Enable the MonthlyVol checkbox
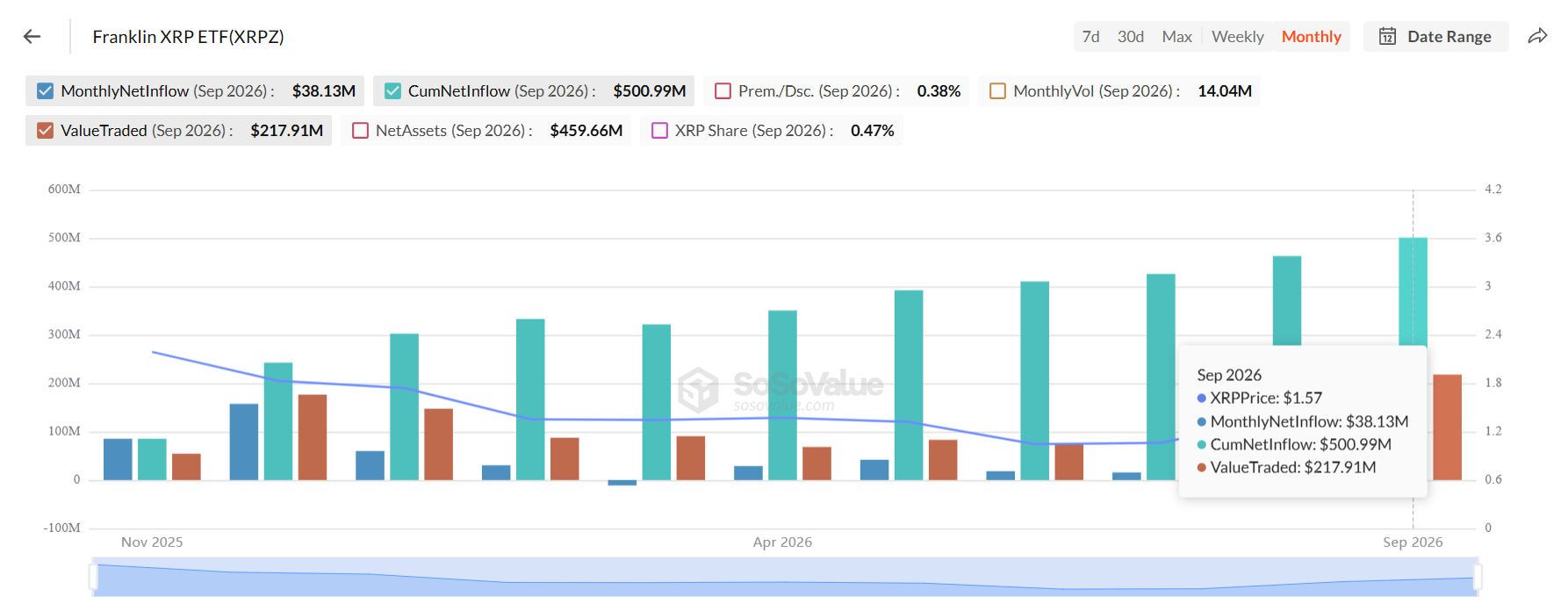Image resolution: width=1568 pixels, height=604 pixels. click(x=998, y=90)
